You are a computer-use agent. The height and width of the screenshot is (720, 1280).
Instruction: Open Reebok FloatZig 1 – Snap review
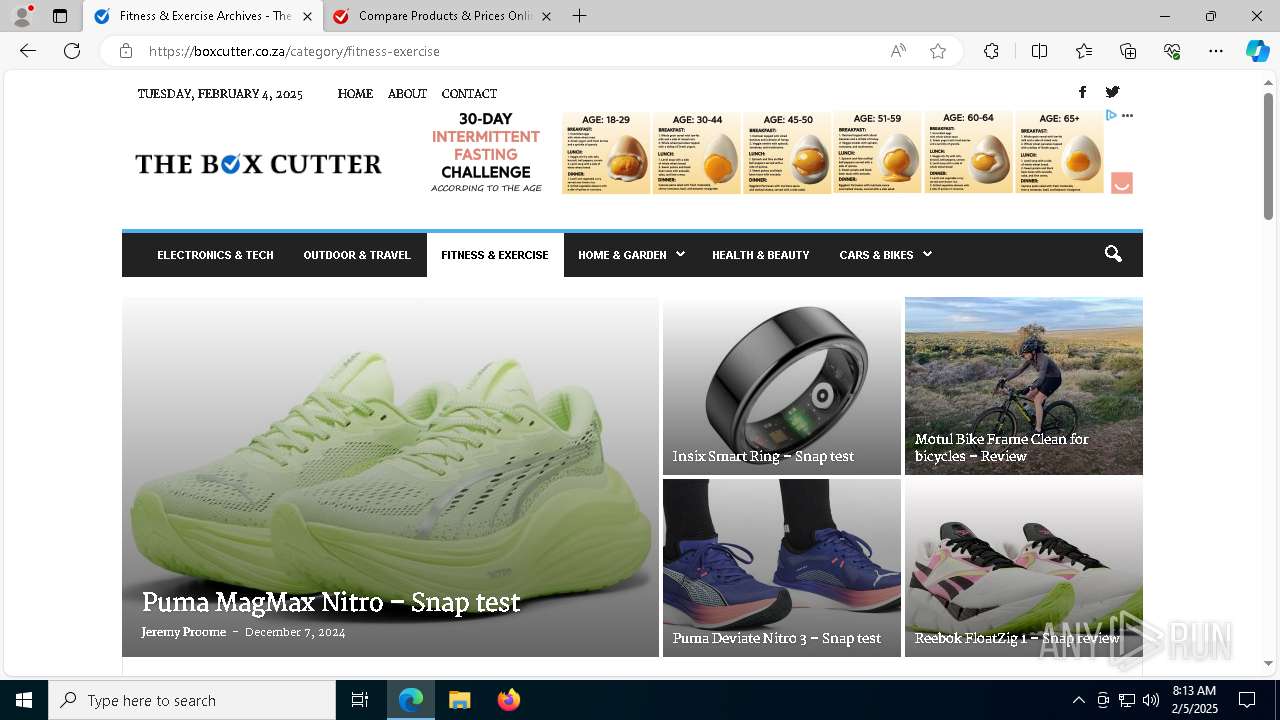coord(1017,638)
